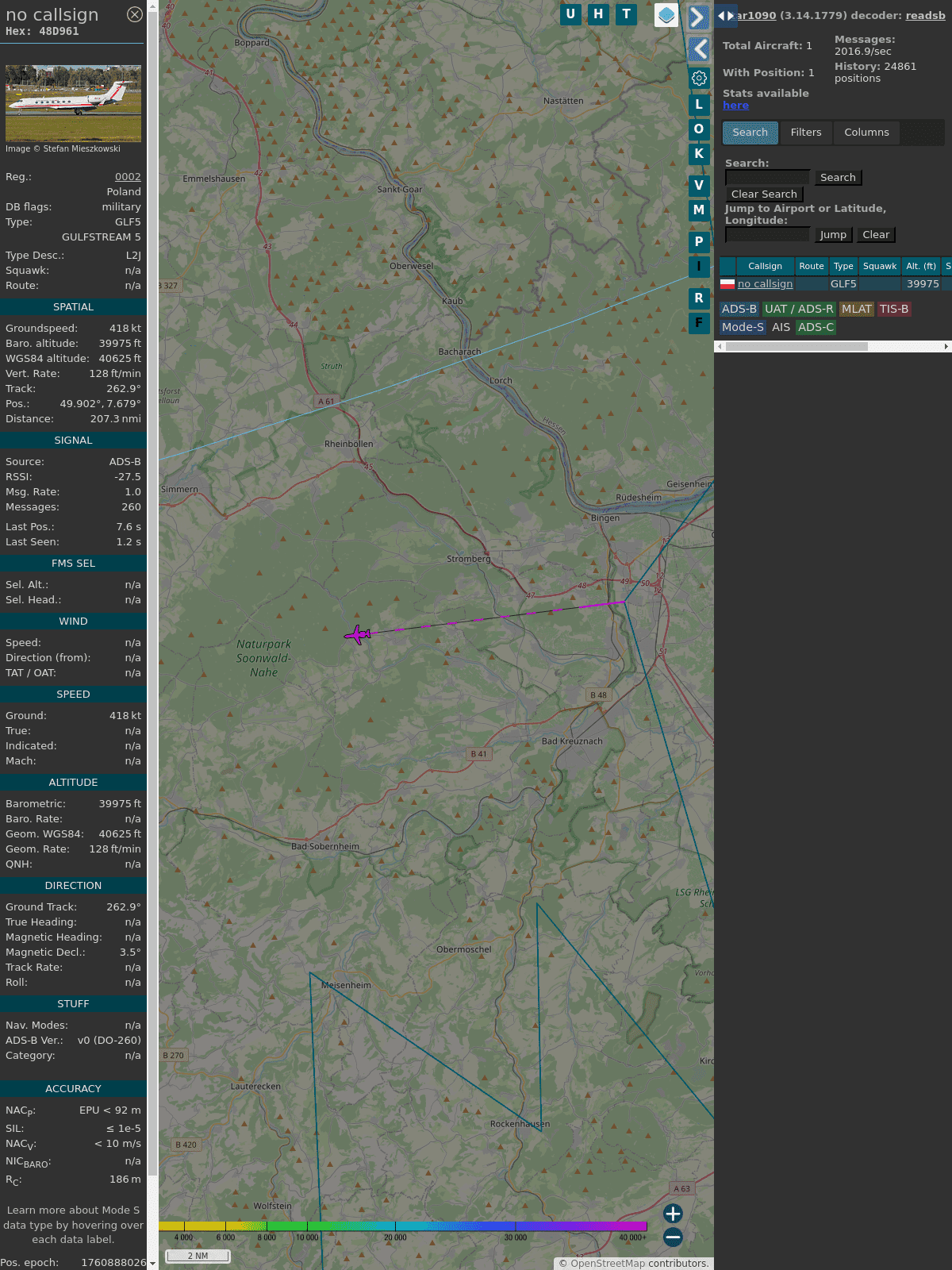
Task: Click the horizontal scrollbar left arrow
Action: (720, 347)
